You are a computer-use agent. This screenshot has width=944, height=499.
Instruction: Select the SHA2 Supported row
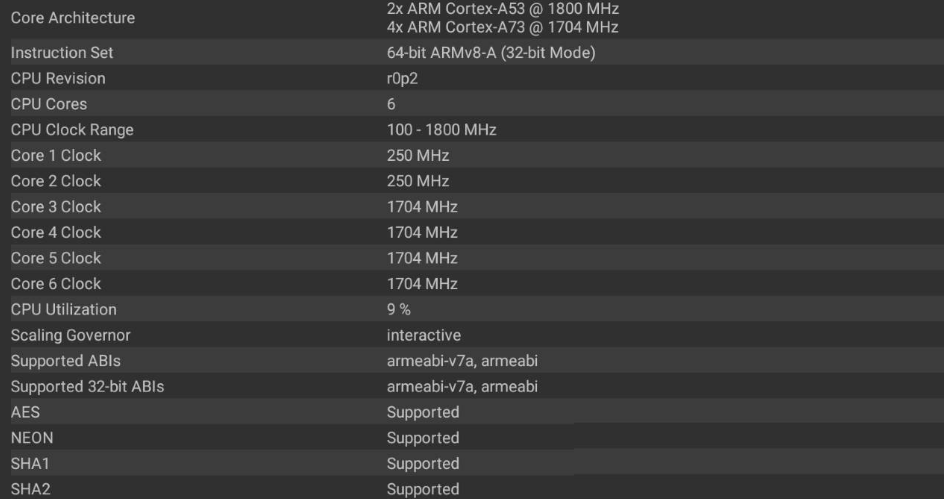click(x=472, y=488)
